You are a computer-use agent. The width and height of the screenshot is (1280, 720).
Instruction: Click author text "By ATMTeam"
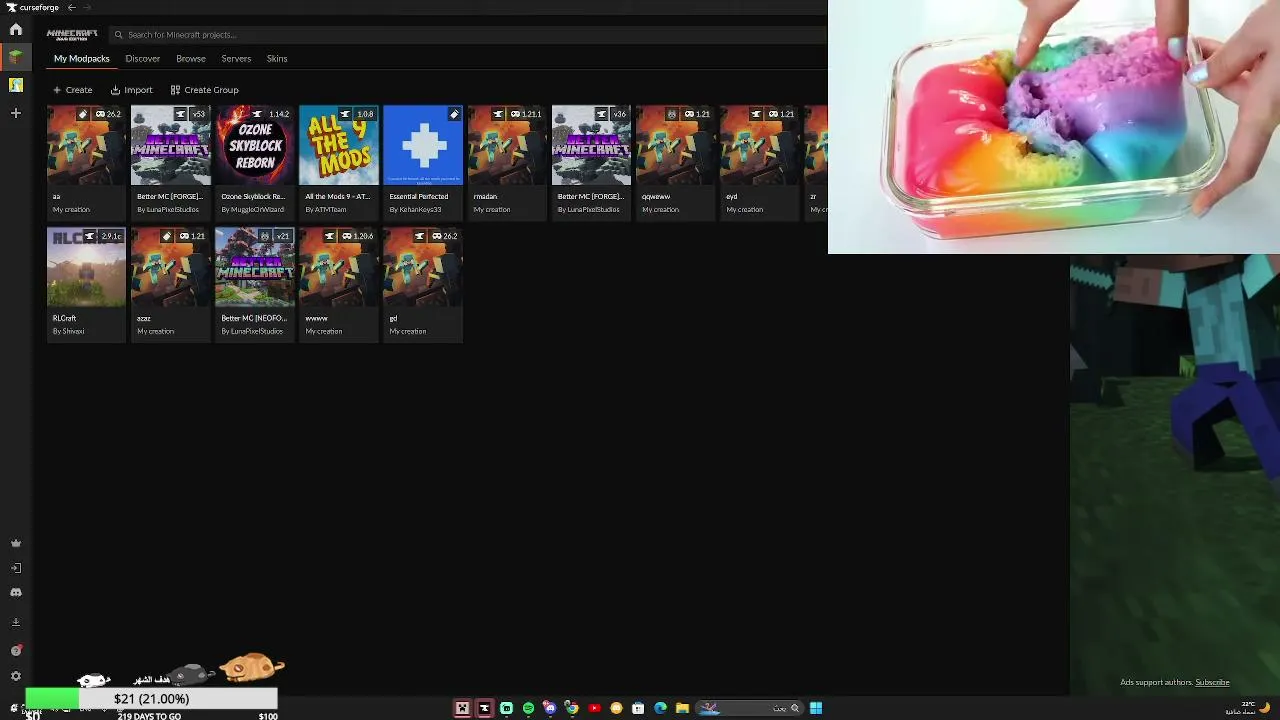(326, 210)
